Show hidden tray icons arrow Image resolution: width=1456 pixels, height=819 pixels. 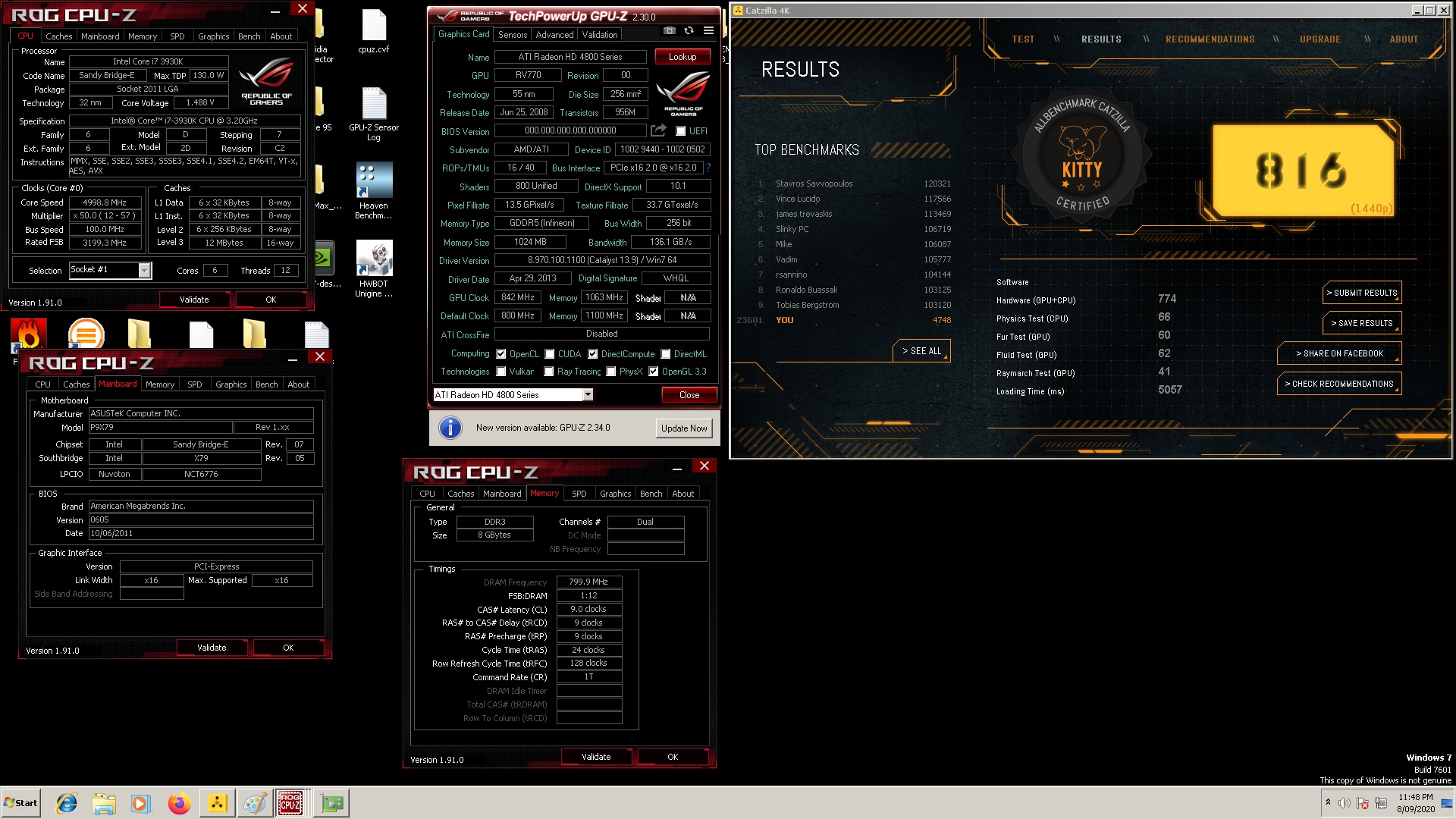tap(1328, 802)
